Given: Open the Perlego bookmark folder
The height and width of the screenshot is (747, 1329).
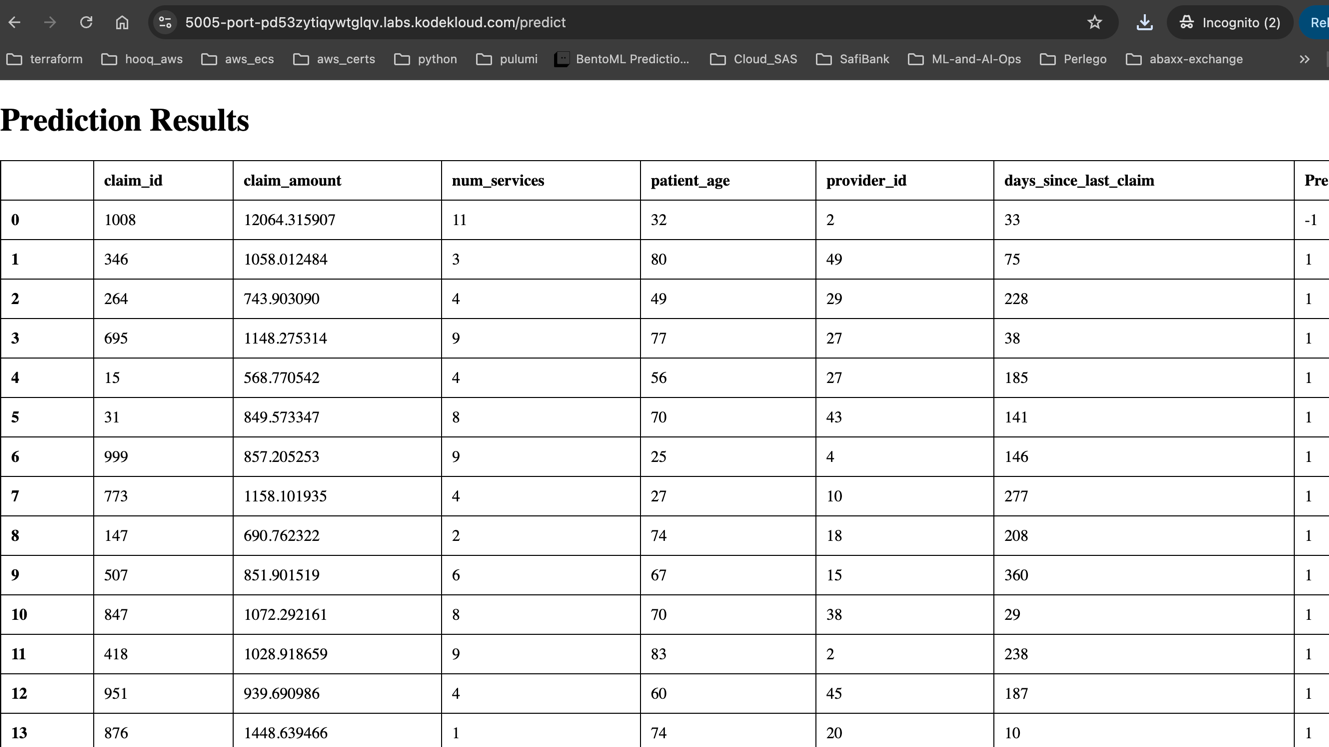Looking at the screenshot, I should [x=1073, y=59].
